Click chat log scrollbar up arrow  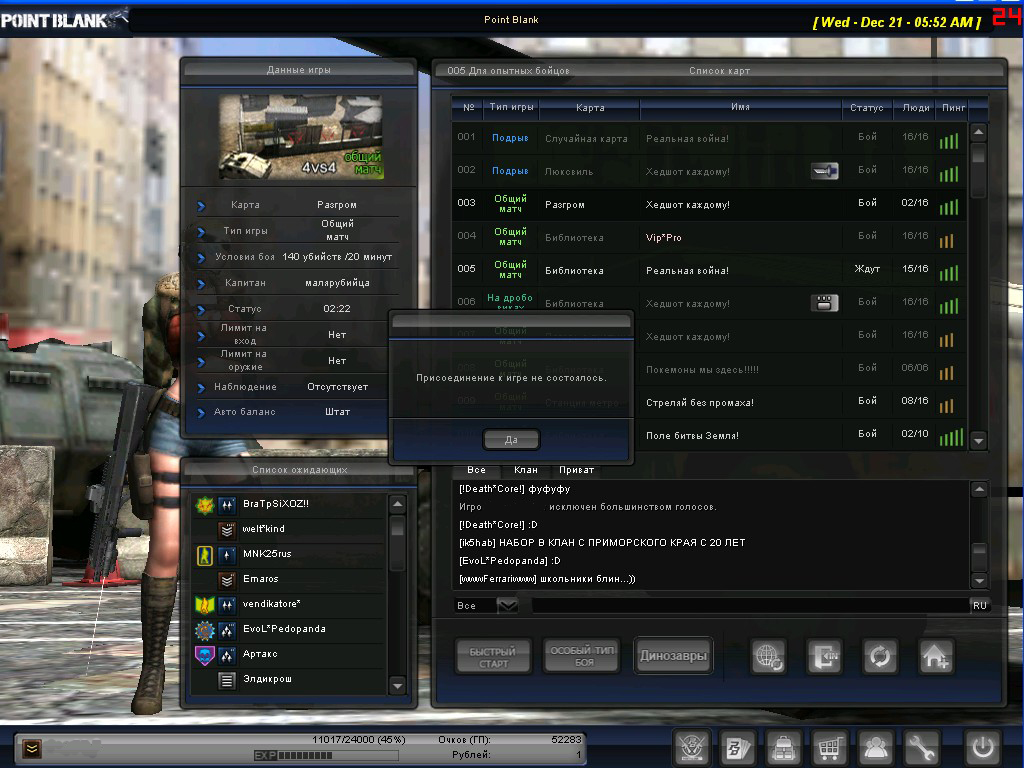tap(979, 490)
